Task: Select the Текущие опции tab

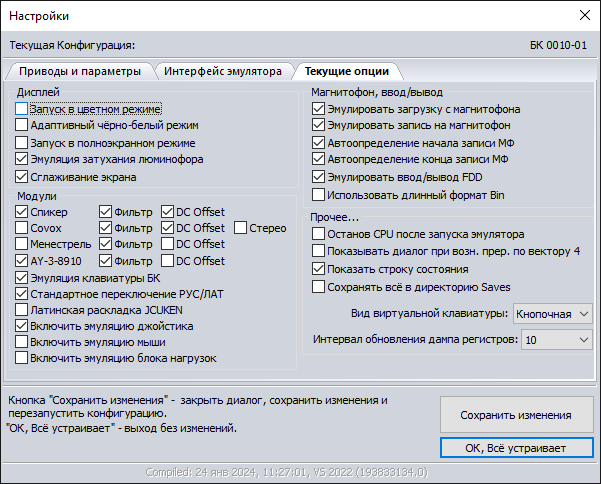Action: [x=346, y=72]
